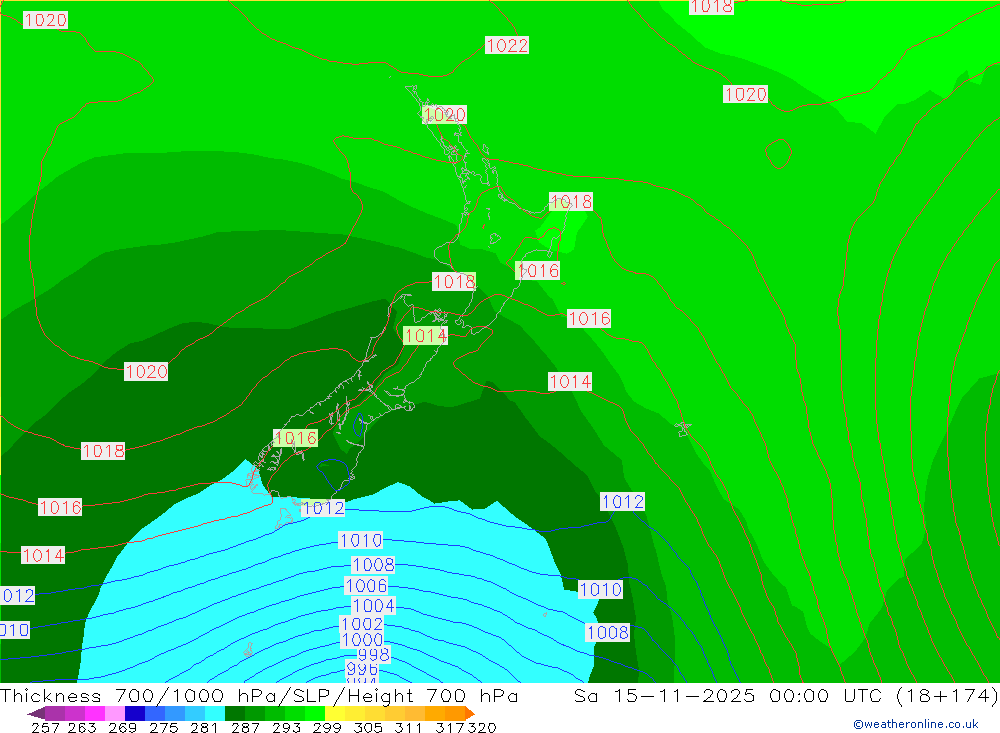Click the blue 1006 isobar label
This screenshot has height=733, width=1000.
tap(366, 586)
